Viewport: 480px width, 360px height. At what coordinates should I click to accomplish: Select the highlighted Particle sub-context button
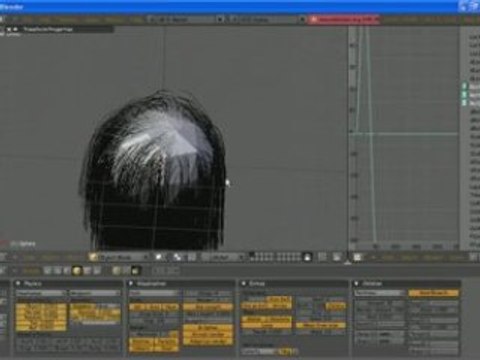(136, 270)
